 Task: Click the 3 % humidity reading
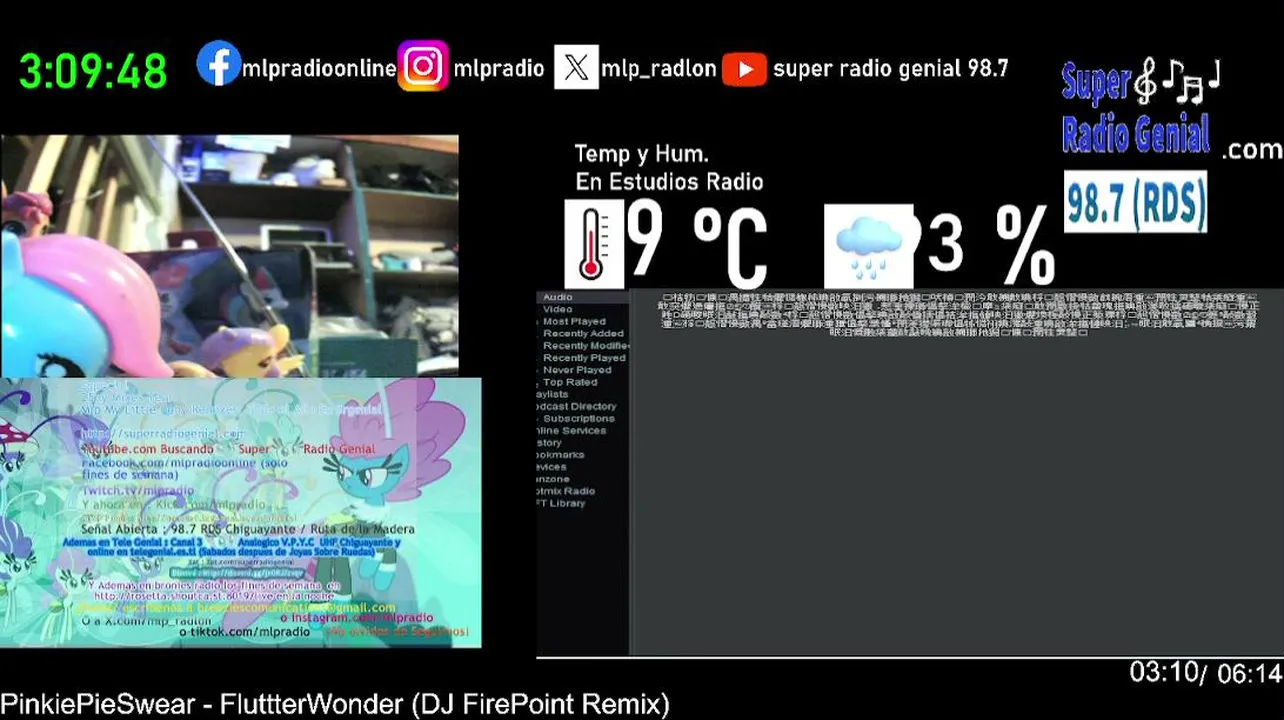pyautogui.click(x=991, y=246)
